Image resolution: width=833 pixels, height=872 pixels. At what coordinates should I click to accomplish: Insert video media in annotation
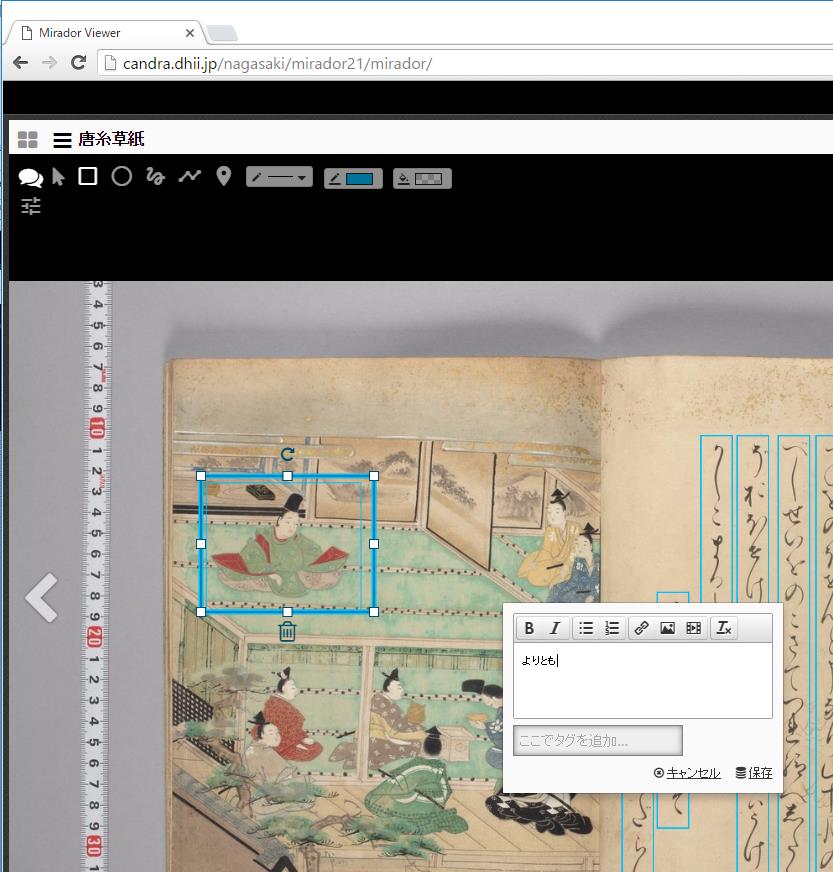coord(693,628)
